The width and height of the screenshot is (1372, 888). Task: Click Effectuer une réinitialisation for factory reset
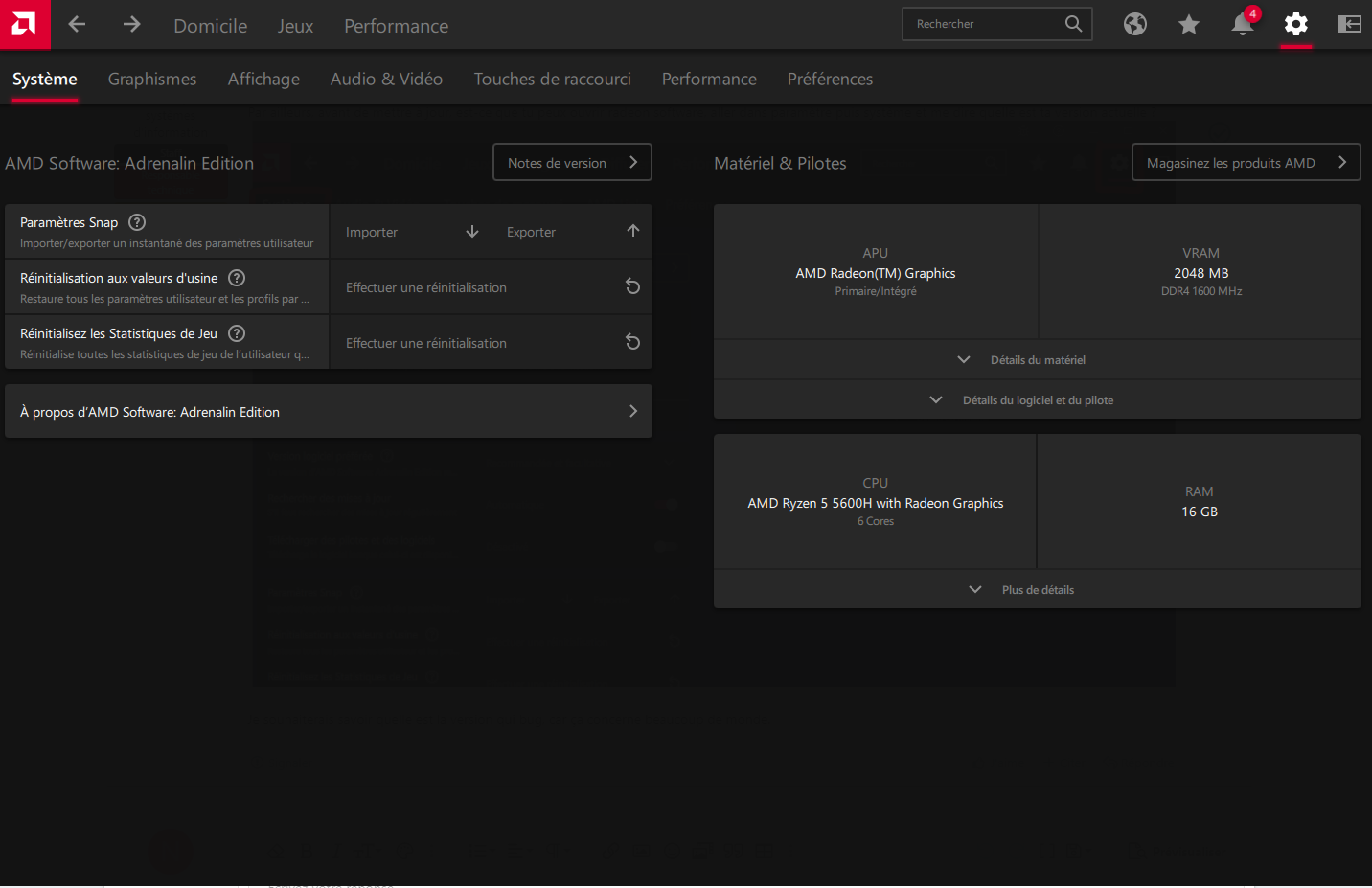coord(491,287)
